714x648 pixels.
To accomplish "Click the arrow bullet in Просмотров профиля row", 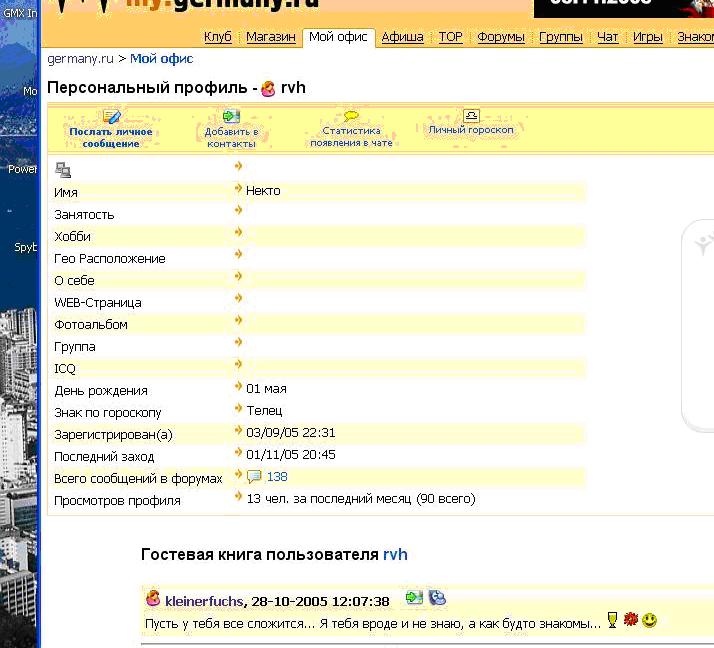I will tap(238, 496).
